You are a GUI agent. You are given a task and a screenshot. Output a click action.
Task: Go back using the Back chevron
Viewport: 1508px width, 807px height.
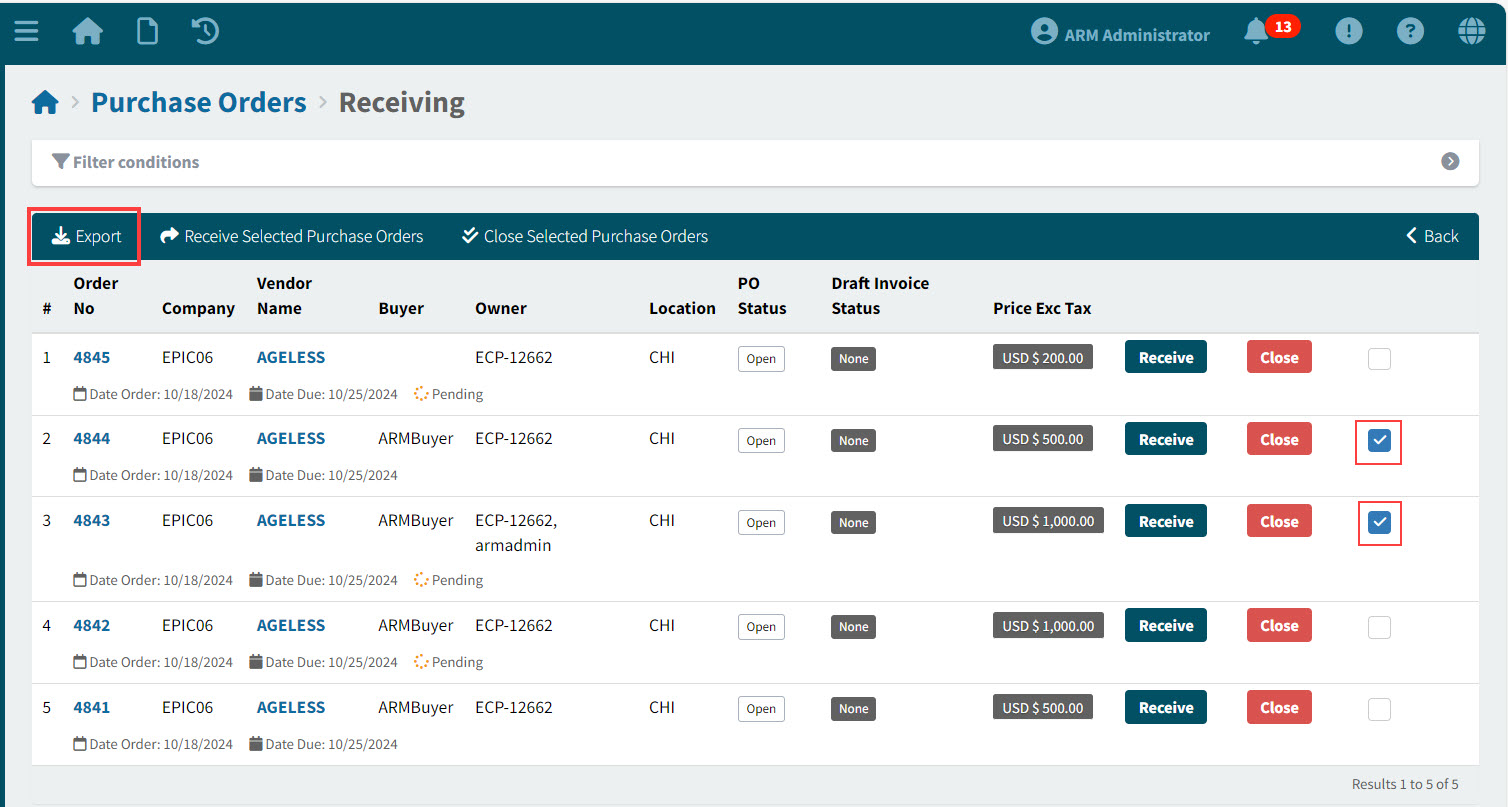click(x=1432, y=237)
